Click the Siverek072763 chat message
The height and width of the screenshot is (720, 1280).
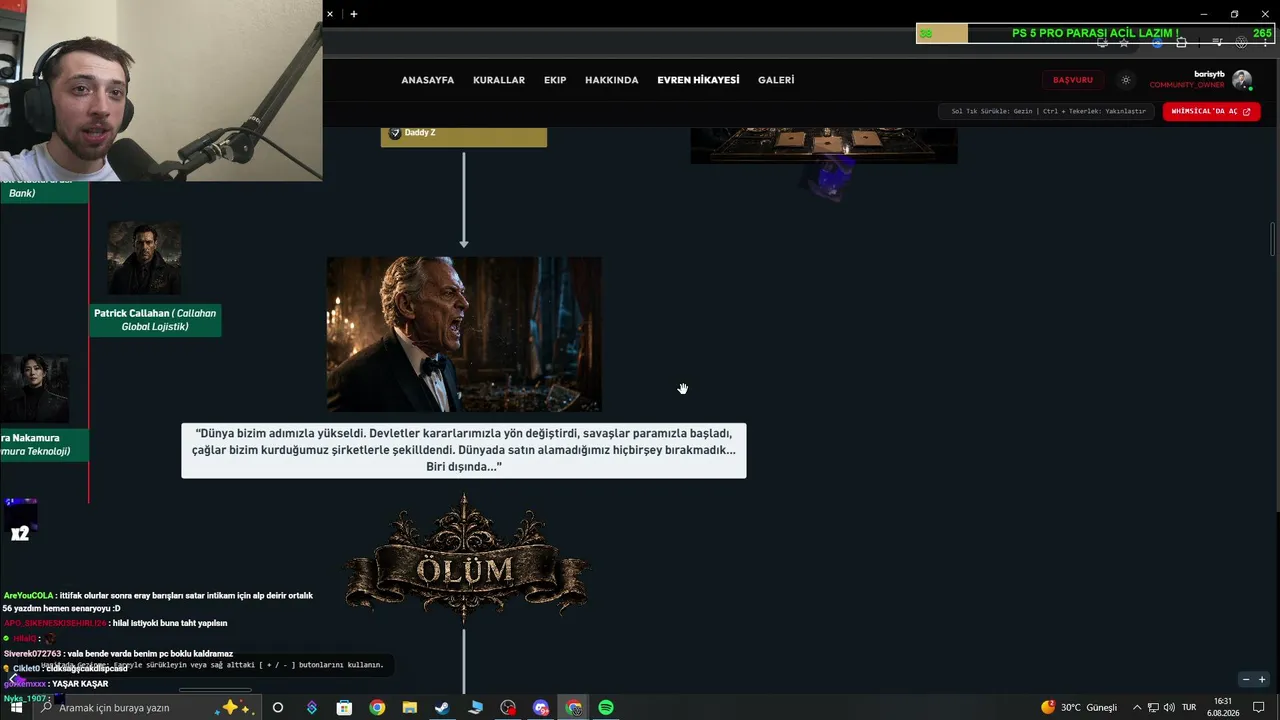119,654
